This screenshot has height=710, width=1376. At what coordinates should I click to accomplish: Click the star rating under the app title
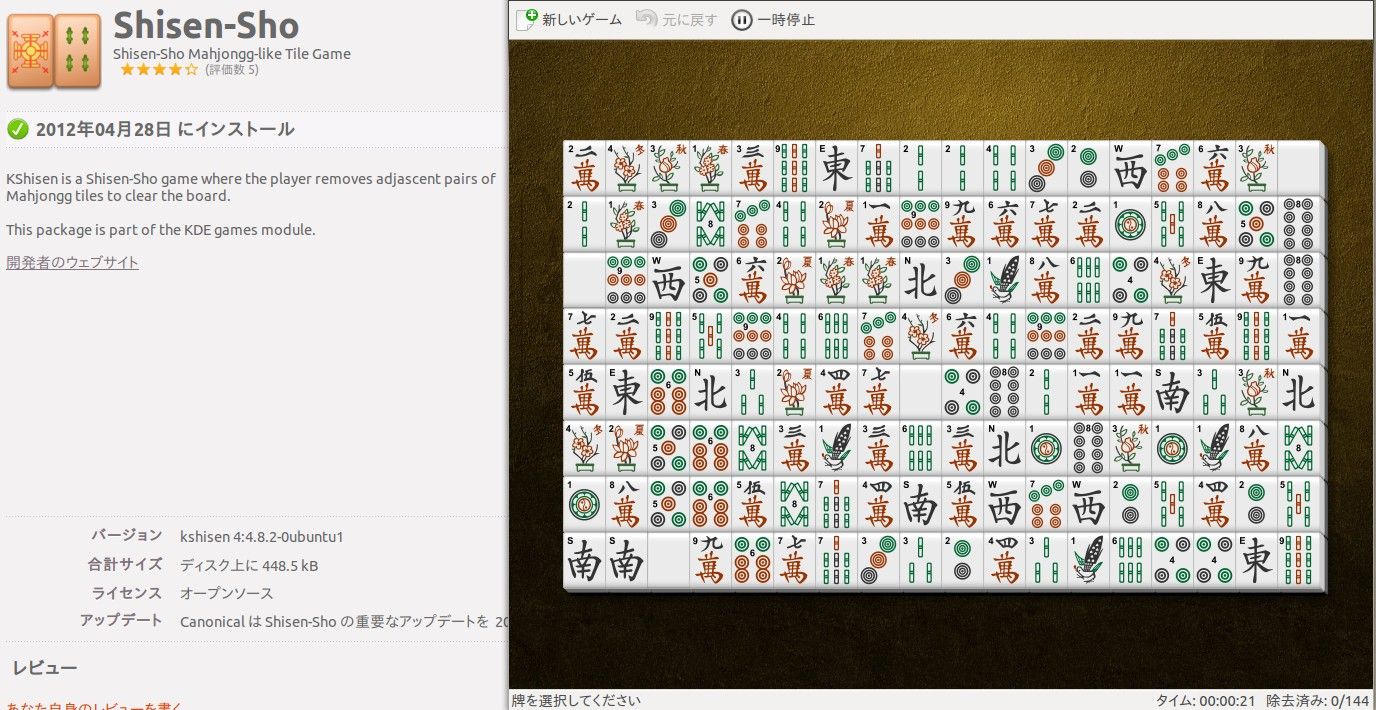[159, 70]
